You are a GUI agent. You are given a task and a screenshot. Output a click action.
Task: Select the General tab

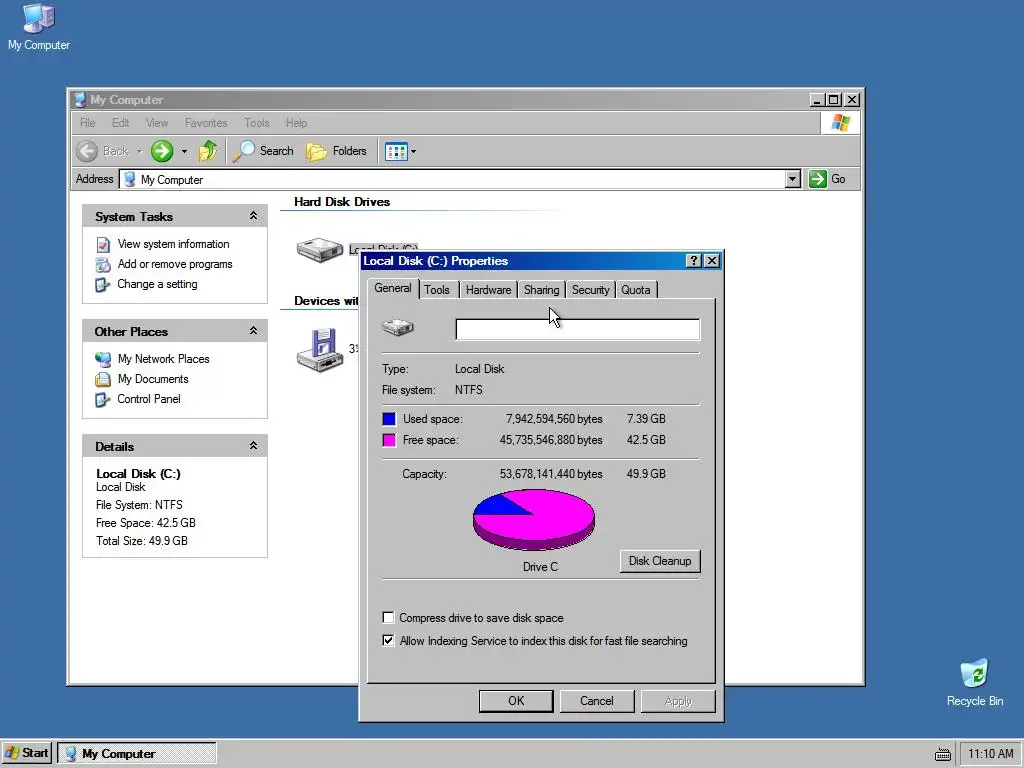tap(392, 289)
